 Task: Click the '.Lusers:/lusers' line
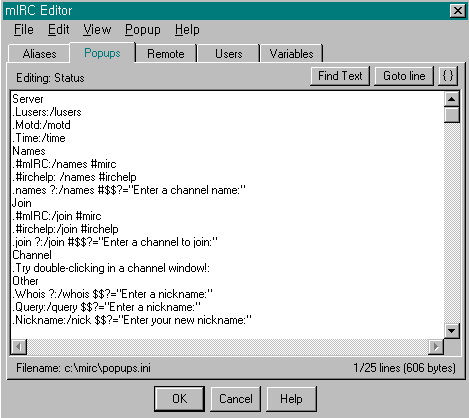[x=47, y=112]
